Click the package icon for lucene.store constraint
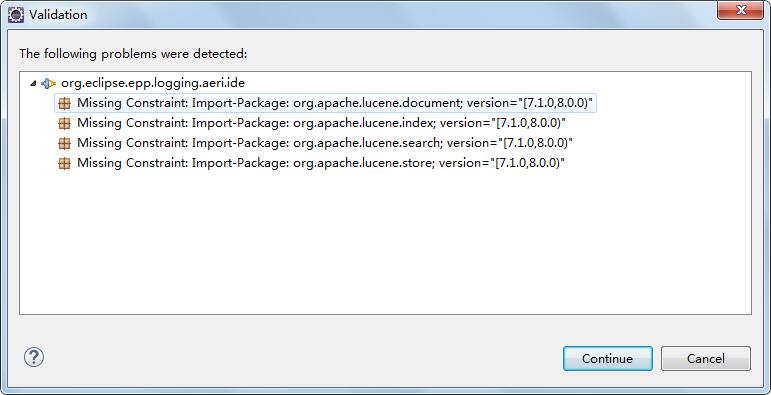This screenshot has height=395, width=771. coord(64,163)
